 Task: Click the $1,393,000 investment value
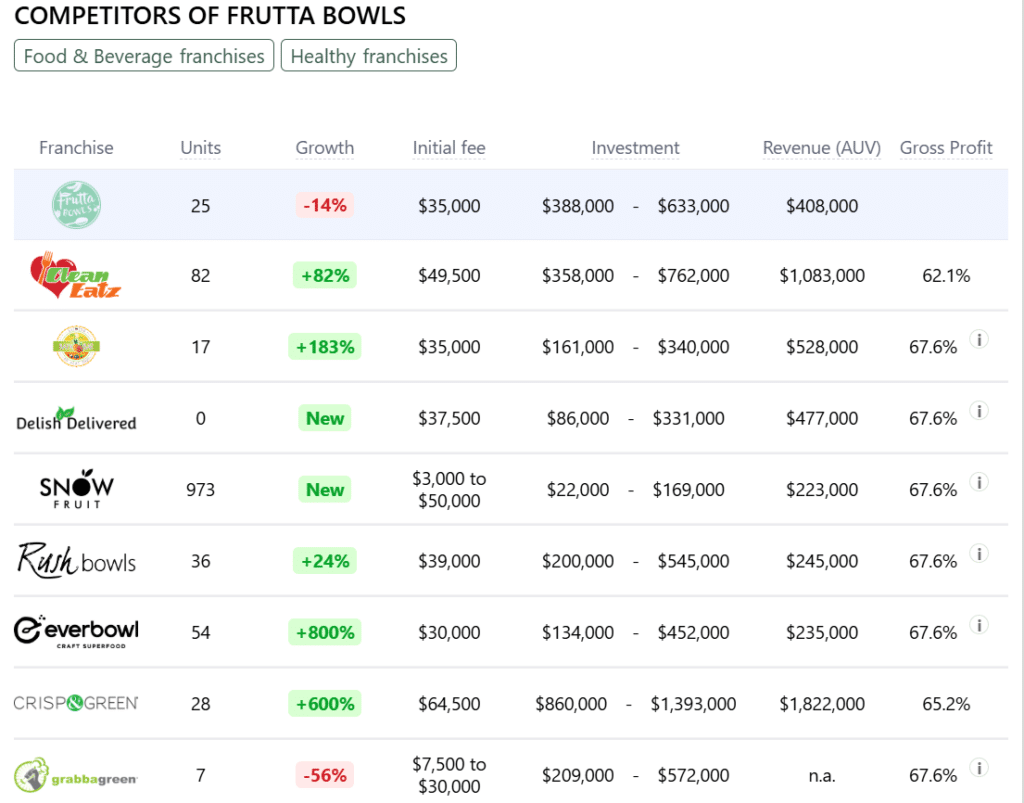tap(693, 704)
